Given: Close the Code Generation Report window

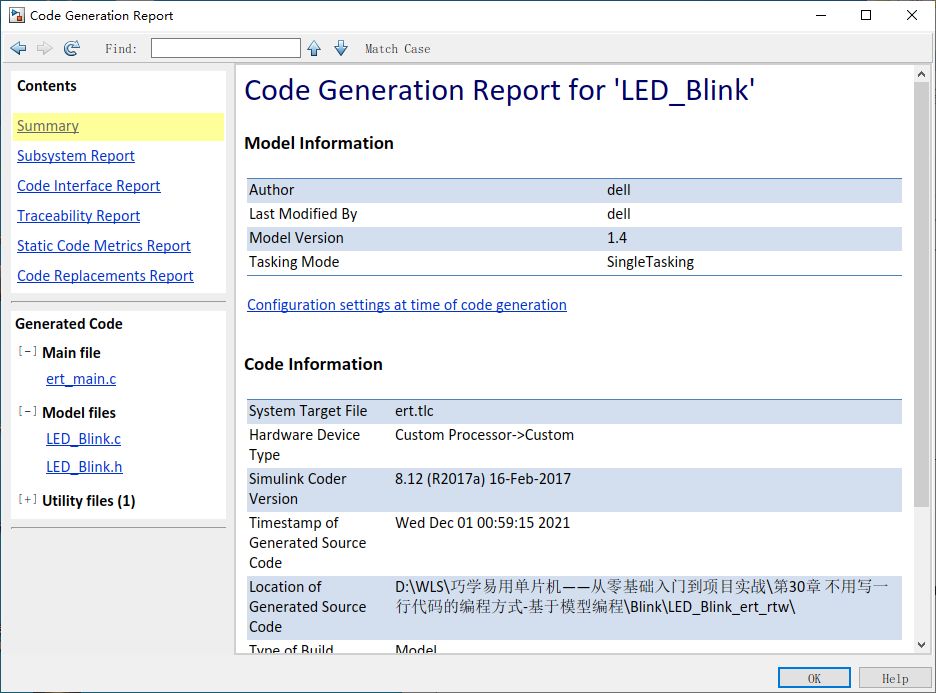Looking at the screenshot, I should click(x=912, y=16).
